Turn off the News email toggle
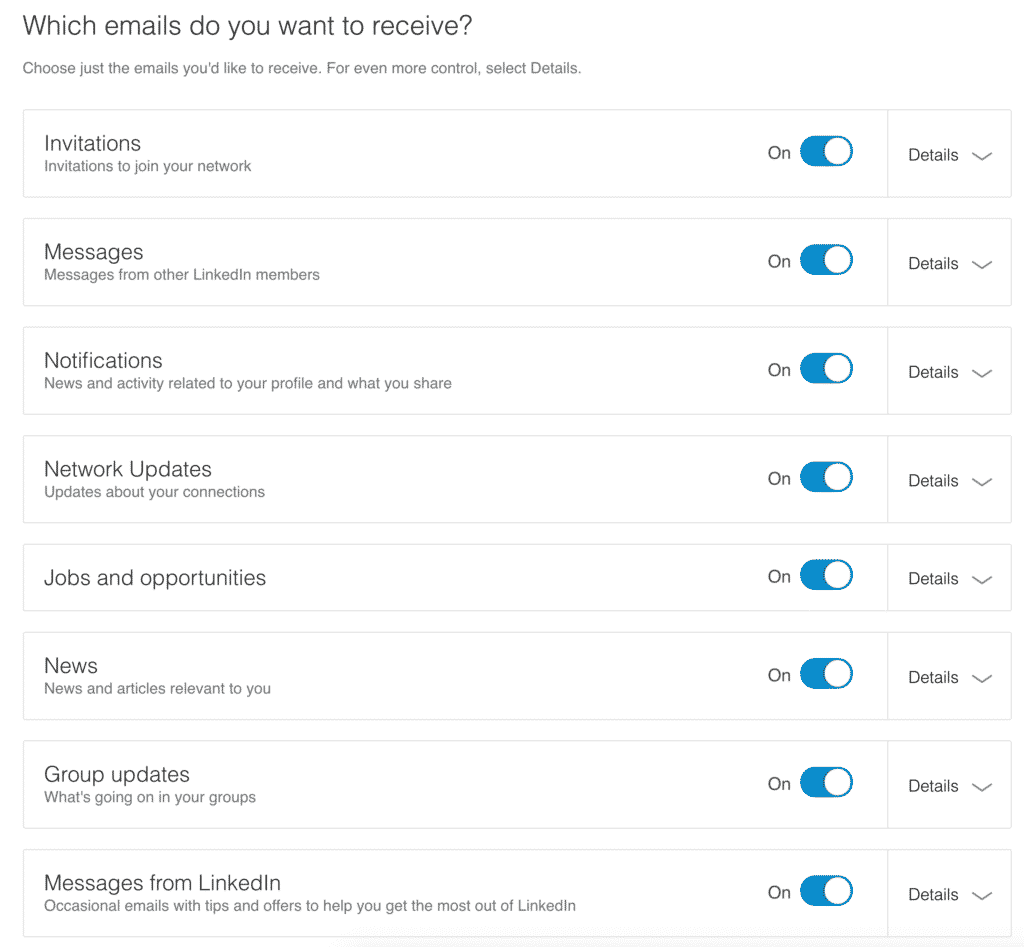The image size is (1024, 947). pos(826,674)
